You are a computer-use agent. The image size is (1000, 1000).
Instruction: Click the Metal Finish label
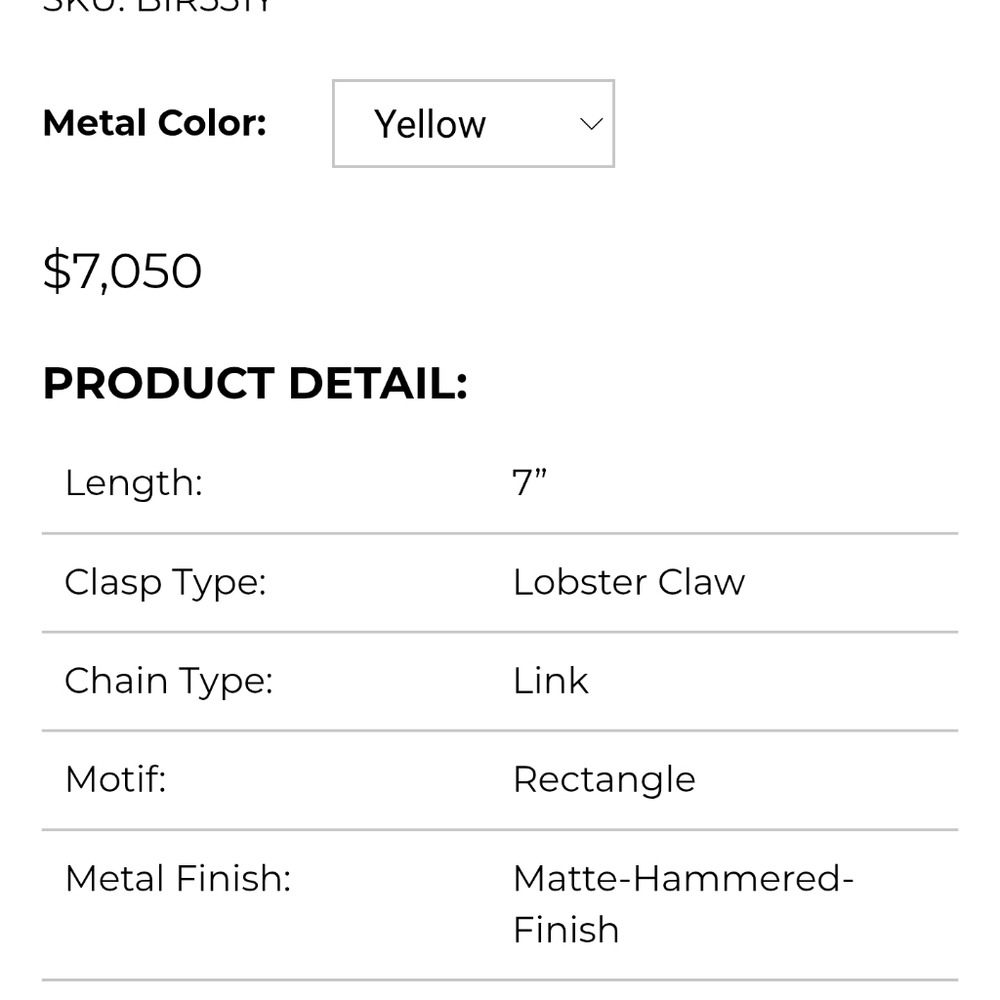tap(178, 878)
